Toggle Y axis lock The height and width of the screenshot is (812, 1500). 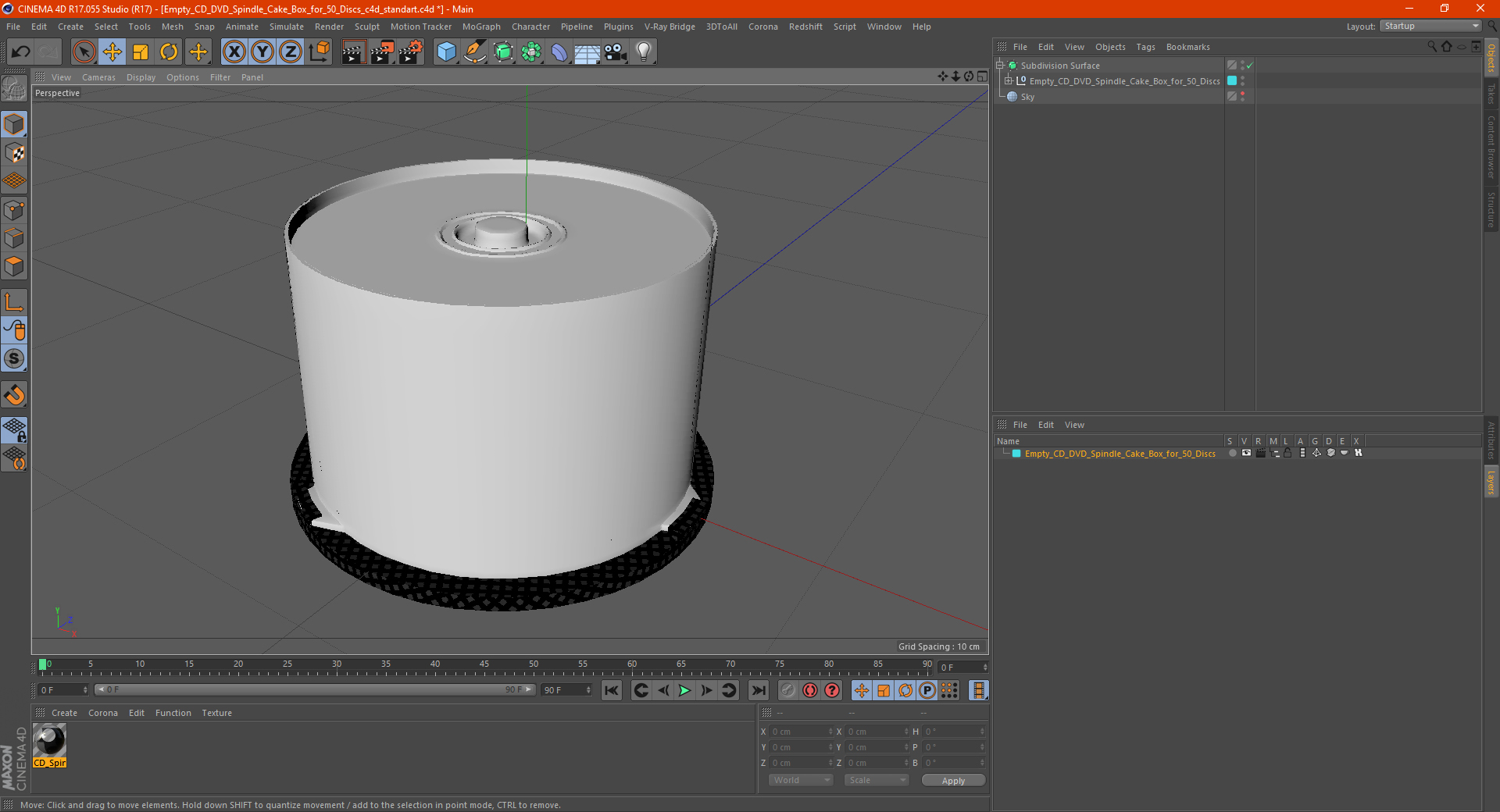(x=262, y=52)
